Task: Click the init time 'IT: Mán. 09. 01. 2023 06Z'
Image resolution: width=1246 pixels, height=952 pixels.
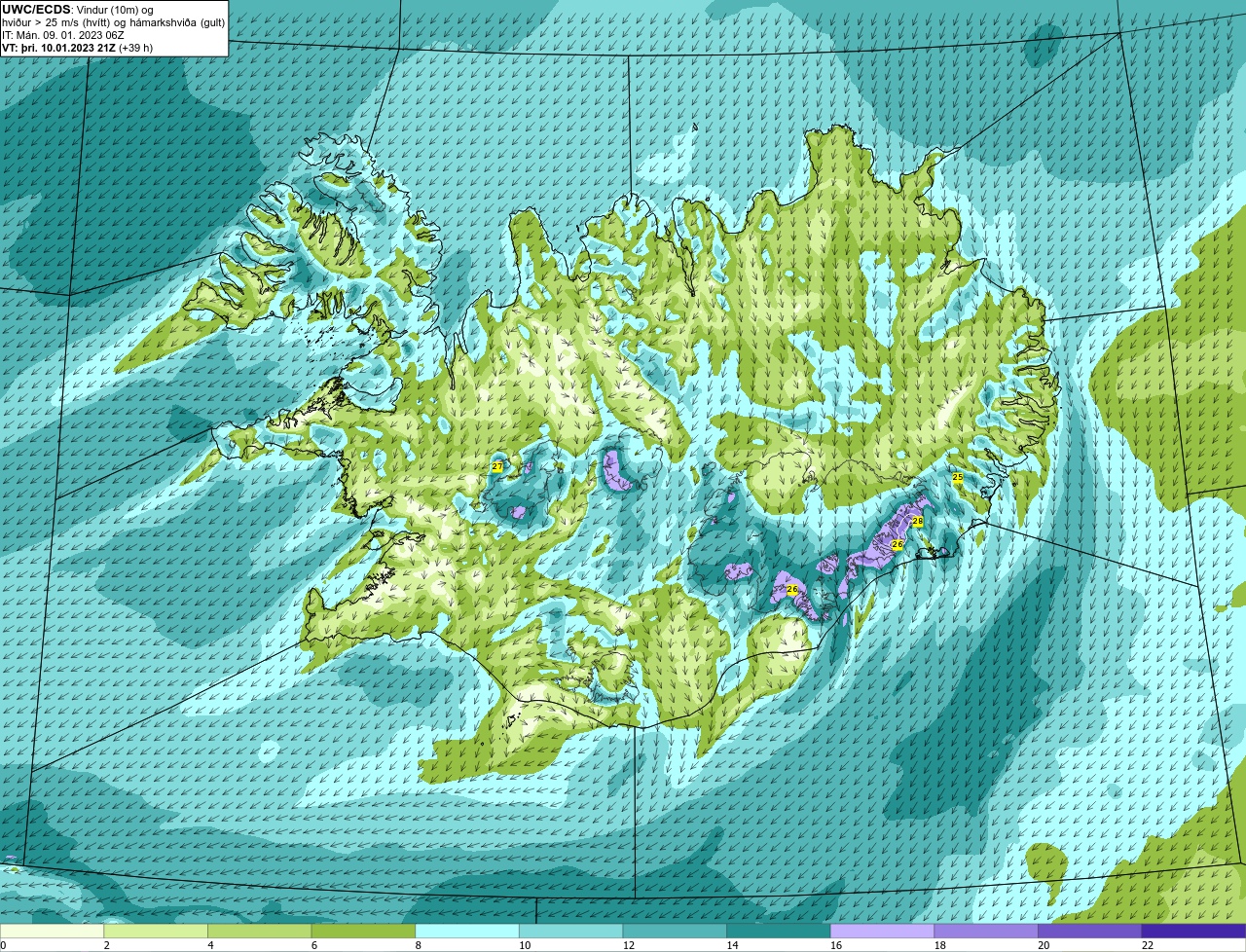Action: point(63,35)
